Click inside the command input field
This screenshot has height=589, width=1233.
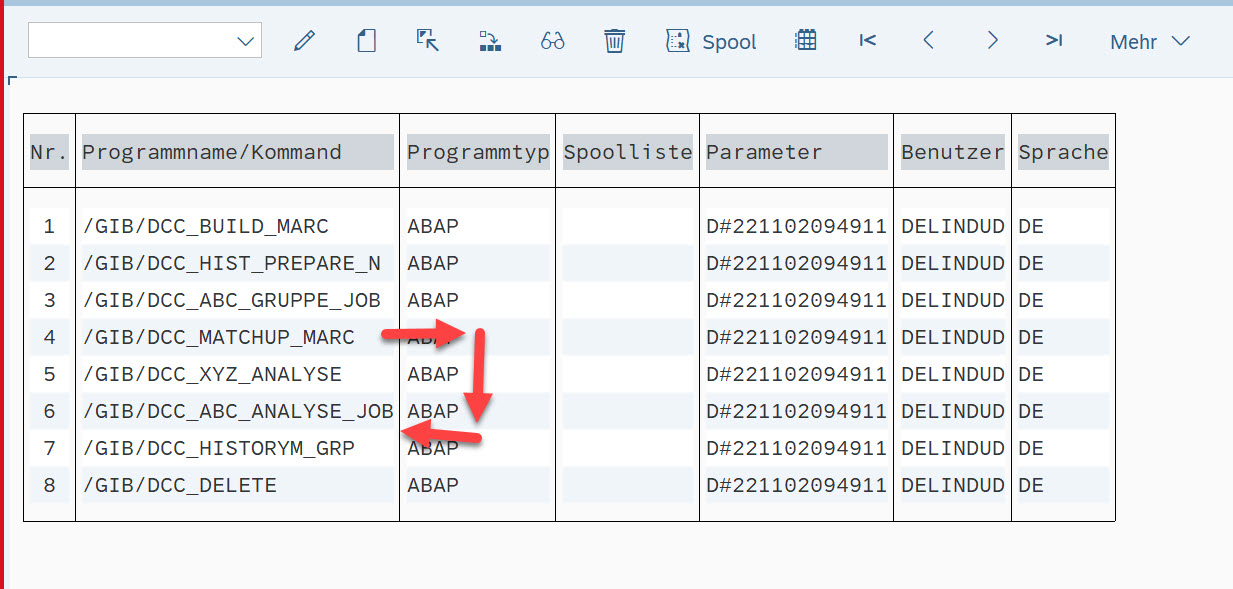(130, 41)
